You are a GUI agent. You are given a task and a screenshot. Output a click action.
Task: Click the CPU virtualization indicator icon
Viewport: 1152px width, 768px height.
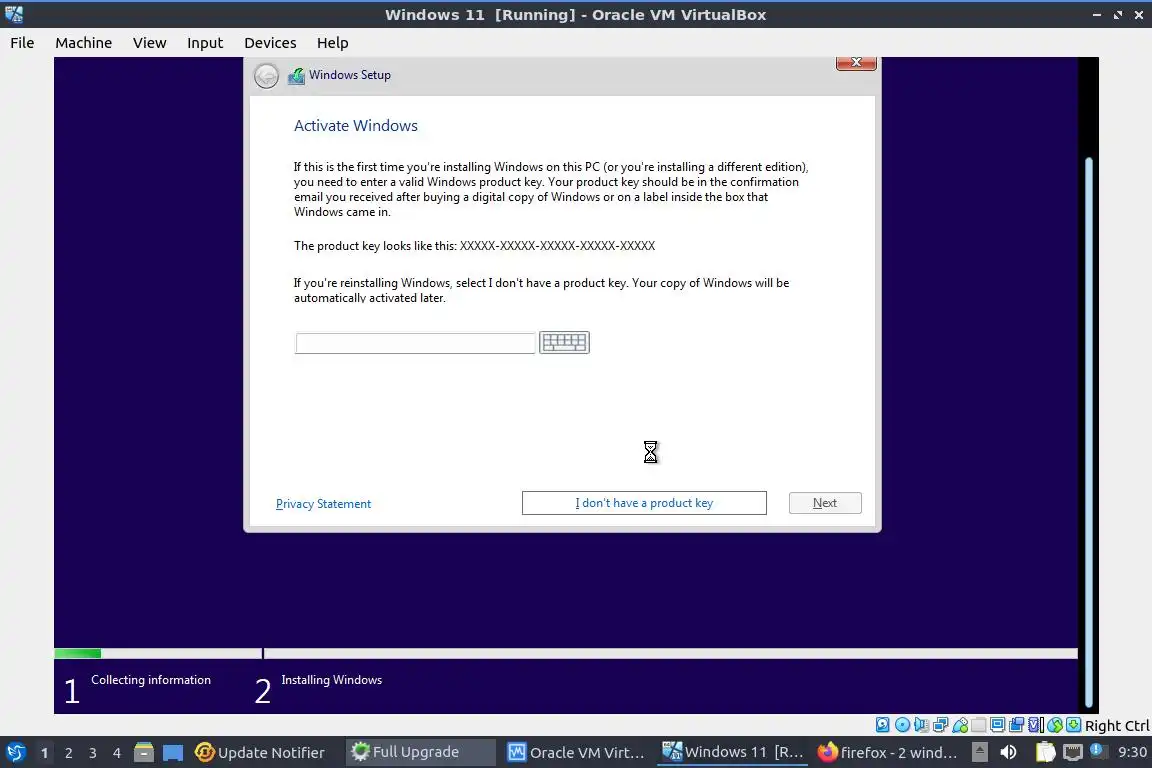[1036, 725]
